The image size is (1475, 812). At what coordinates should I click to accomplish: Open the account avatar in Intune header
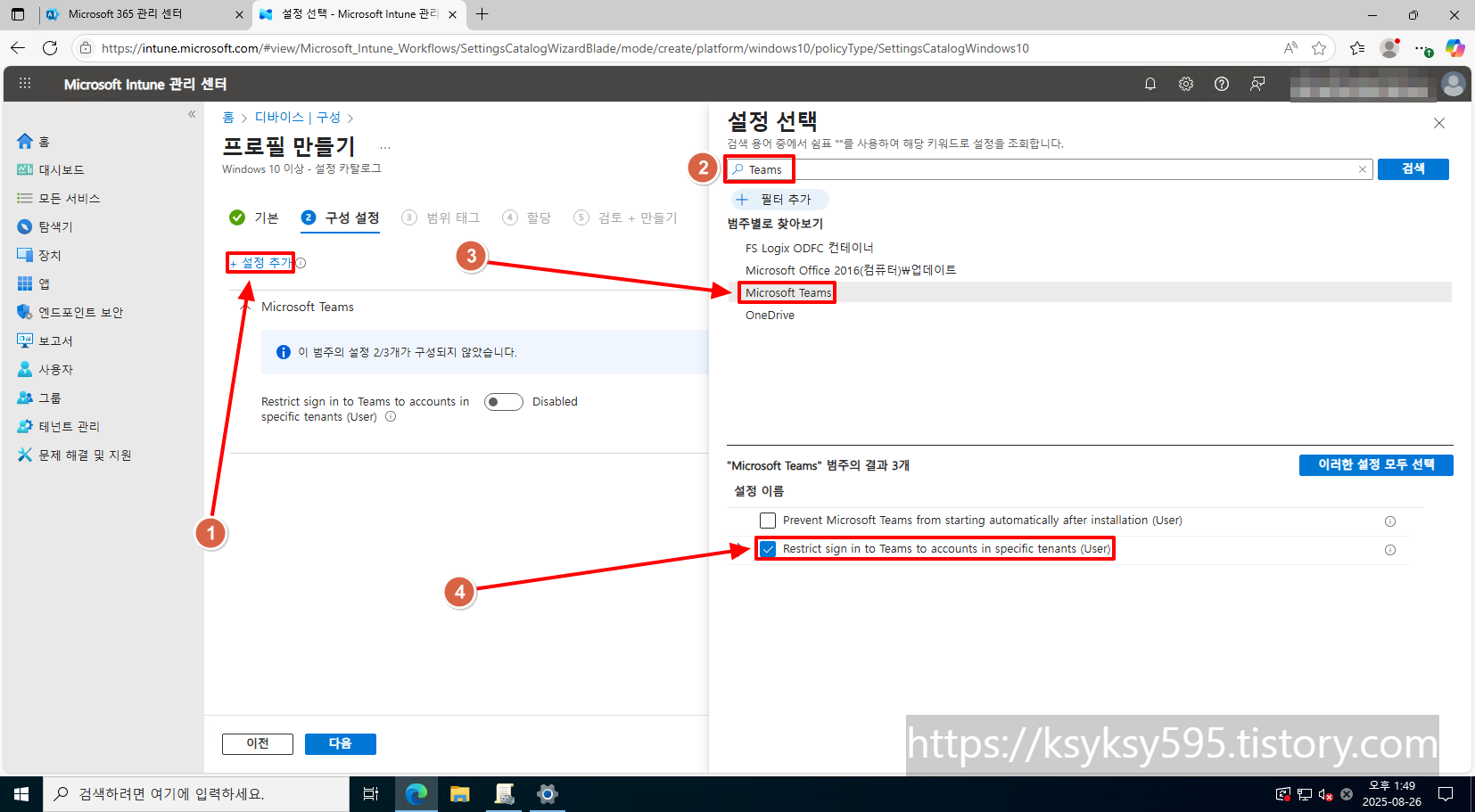[x=1454, y=84]
